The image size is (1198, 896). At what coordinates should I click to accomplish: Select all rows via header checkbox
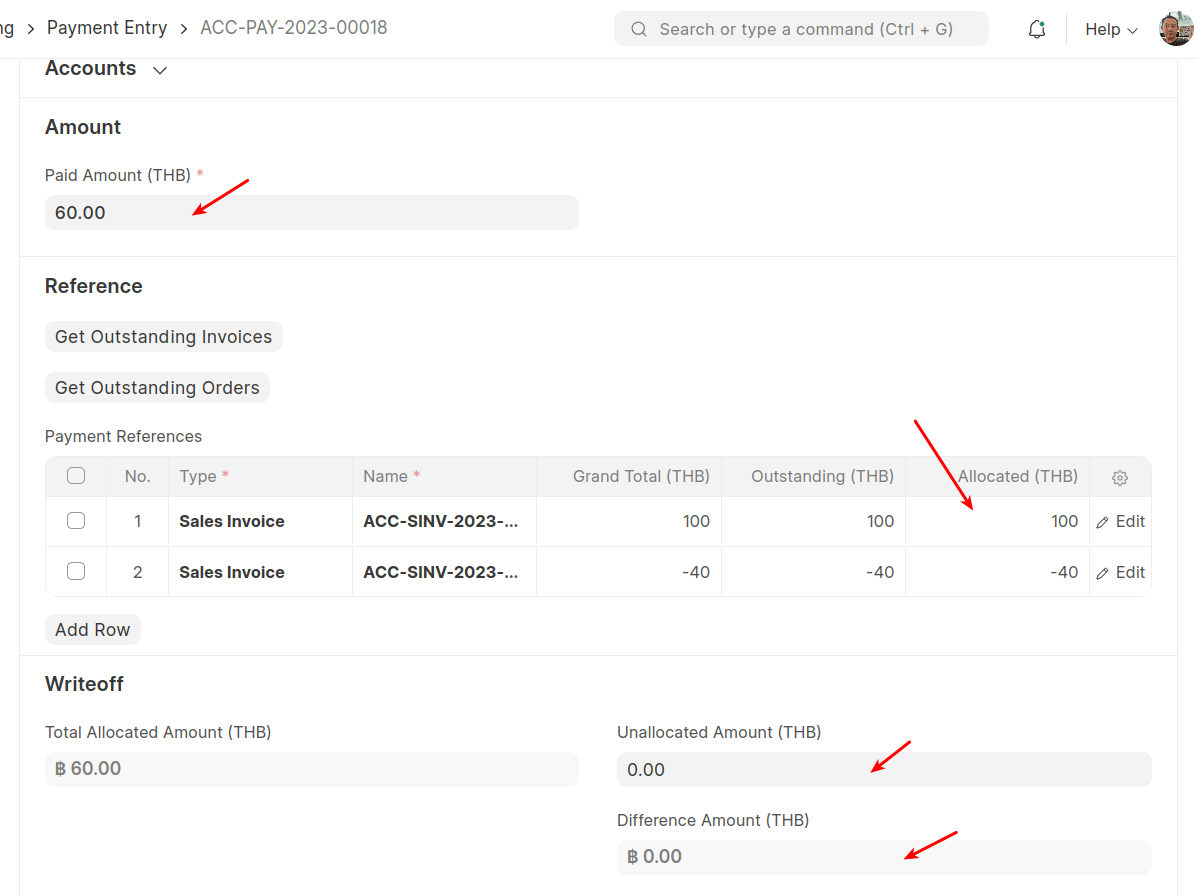point(75,476)
